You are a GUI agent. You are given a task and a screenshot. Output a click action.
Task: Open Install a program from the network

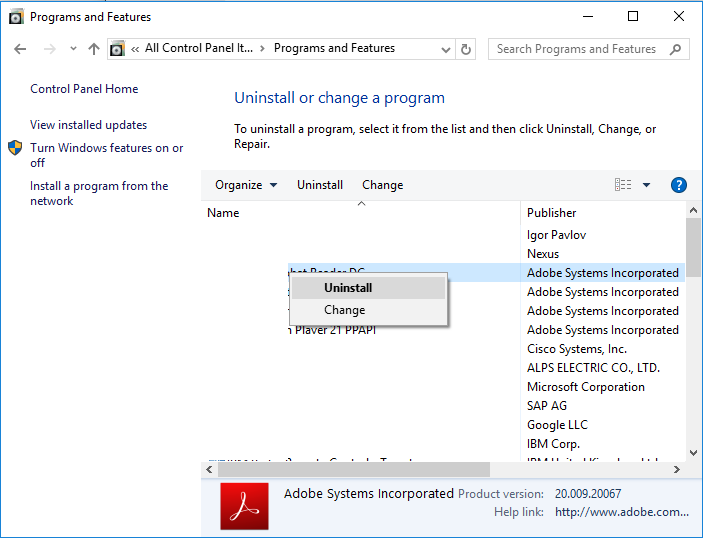99,193
